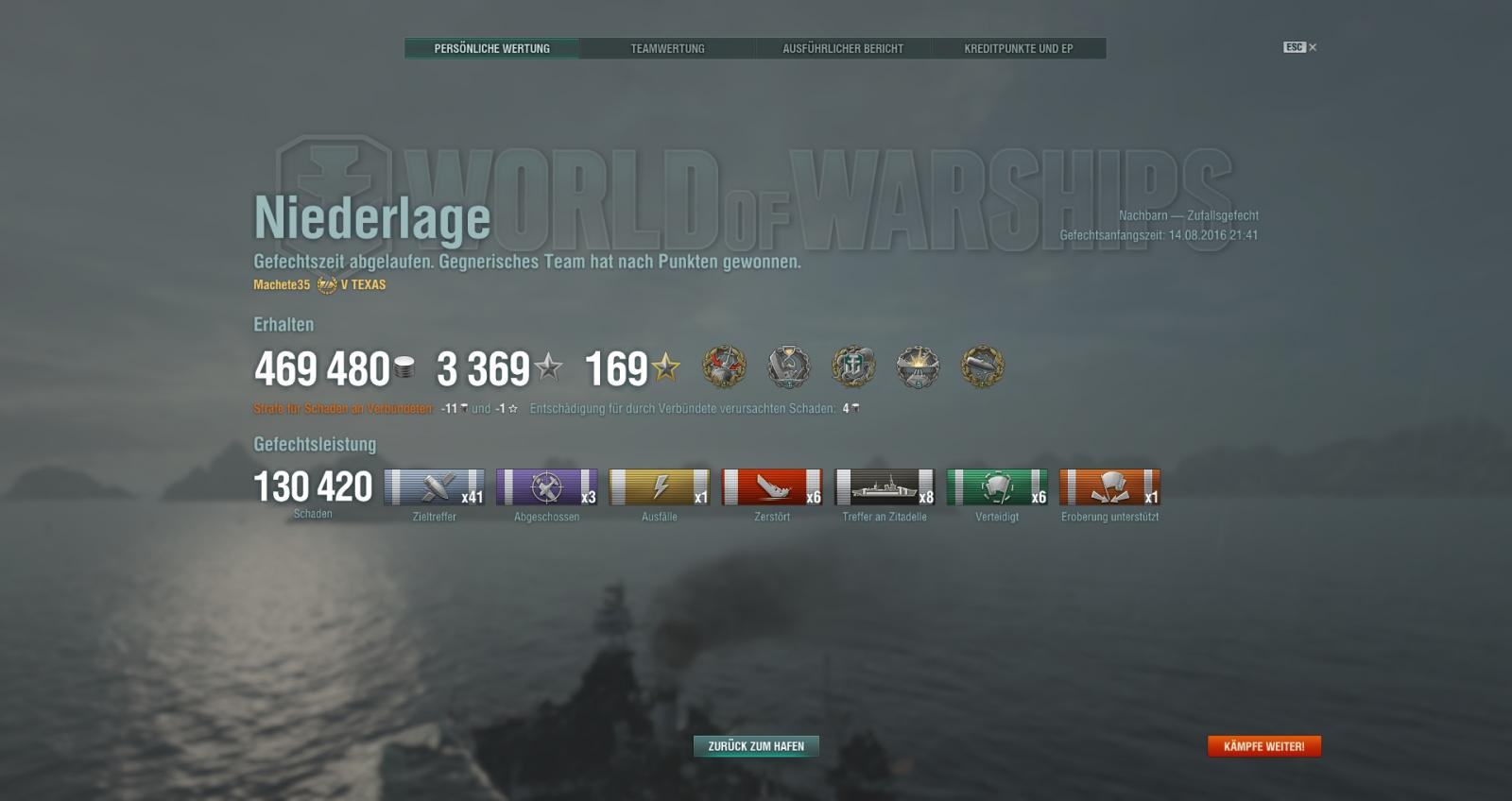This screenshot has height=801, width=1512.
Task: Open the Ausführlicher Bericht tab
Action: click(x=843, y=48)
